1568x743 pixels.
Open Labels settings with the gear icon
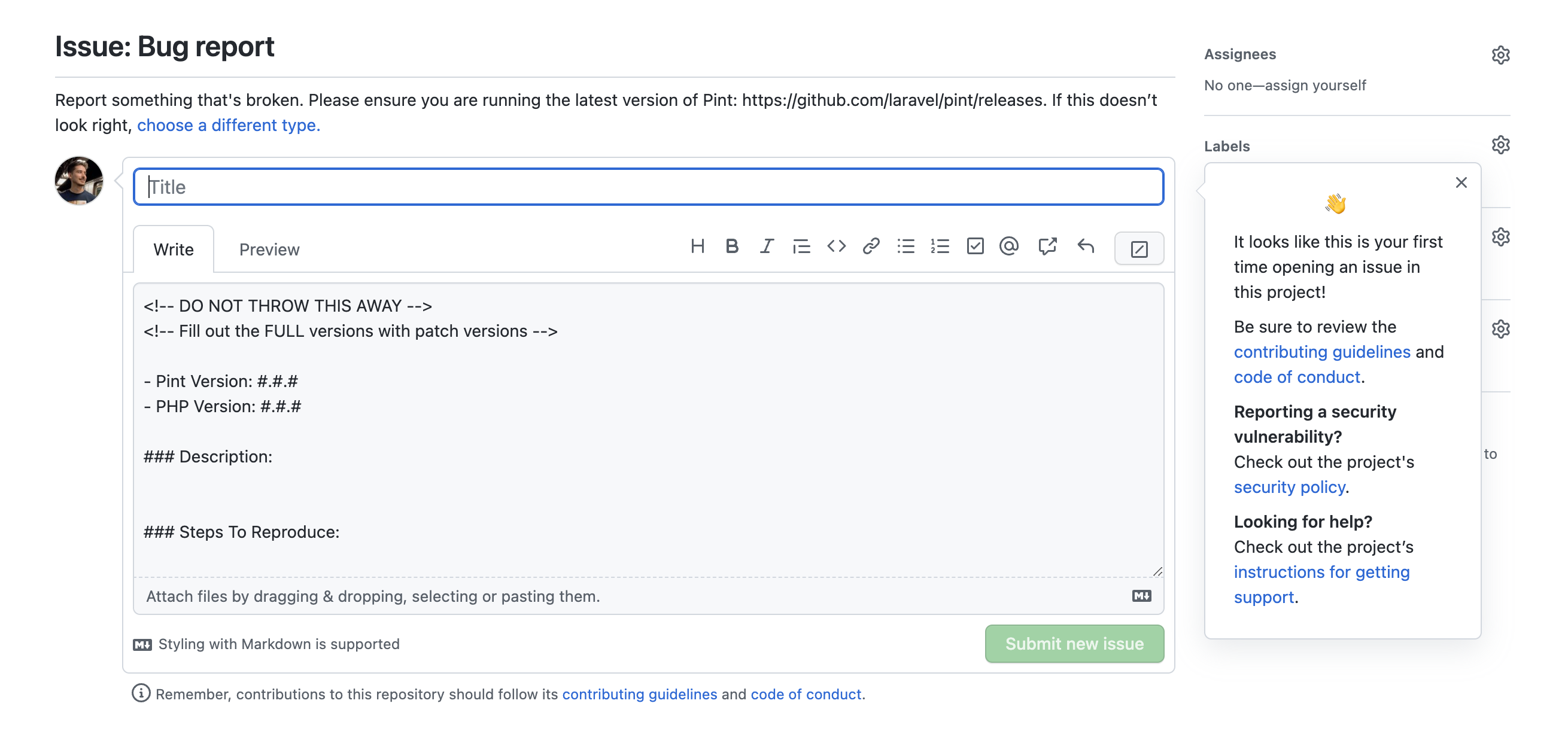point(1500,144)
